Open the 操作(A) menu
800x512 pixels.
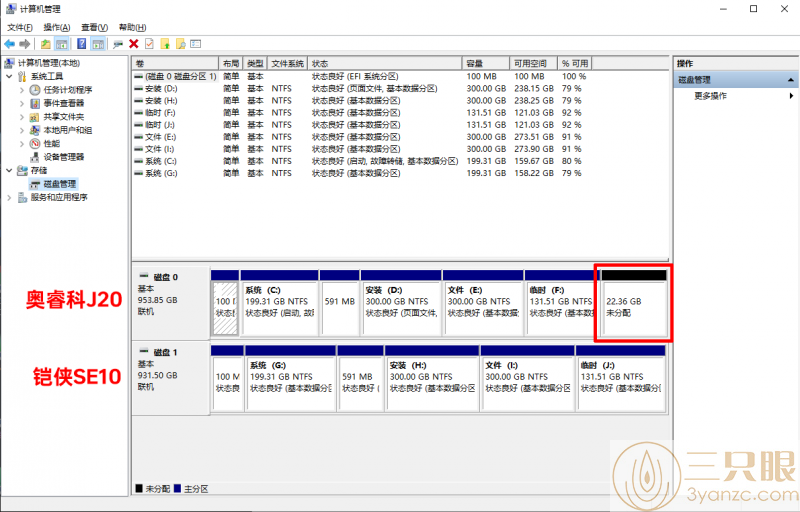(57, 28)
